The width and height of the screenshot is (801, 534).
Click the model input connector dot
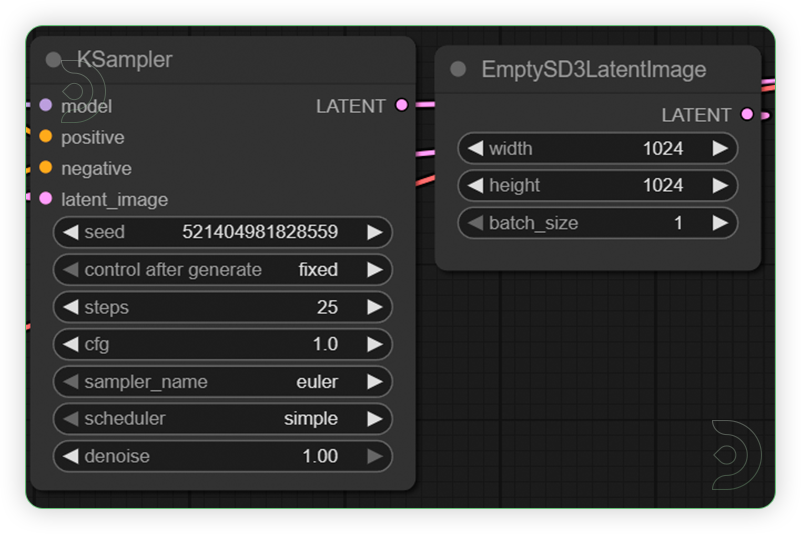pos(46,105)
